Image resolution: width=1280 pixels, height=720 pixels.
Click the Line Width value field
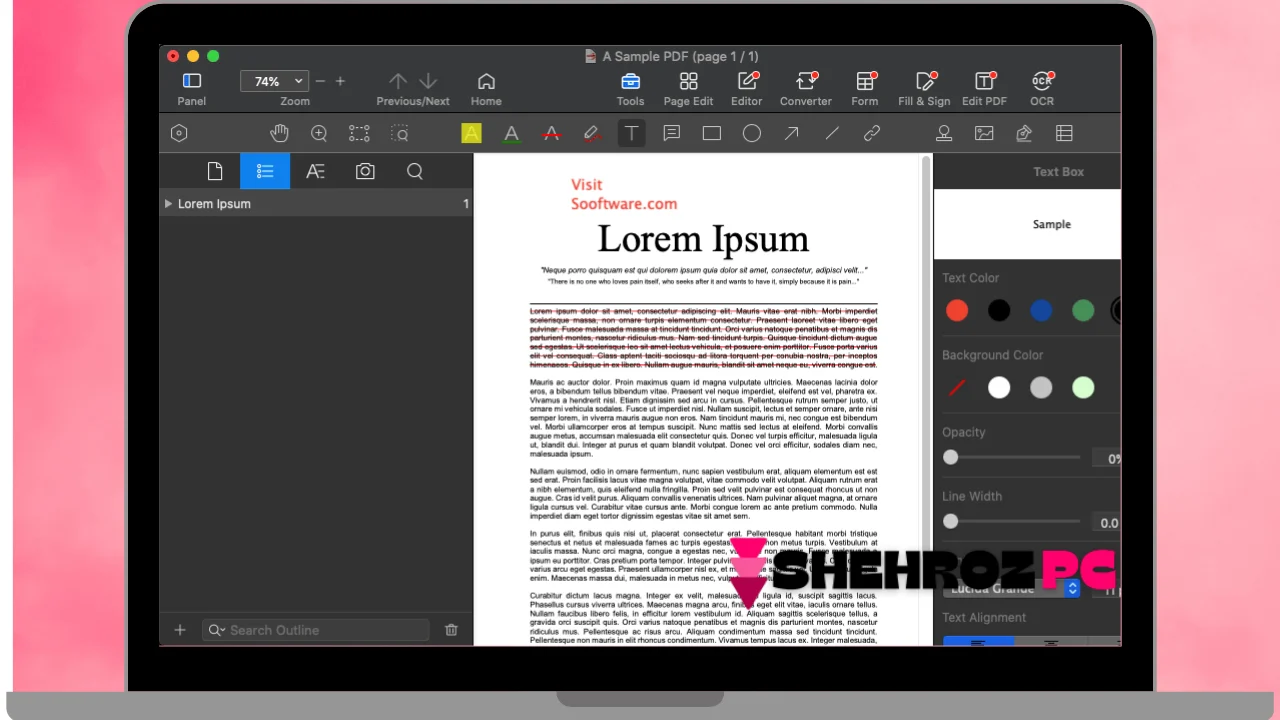coord(1107,522)
